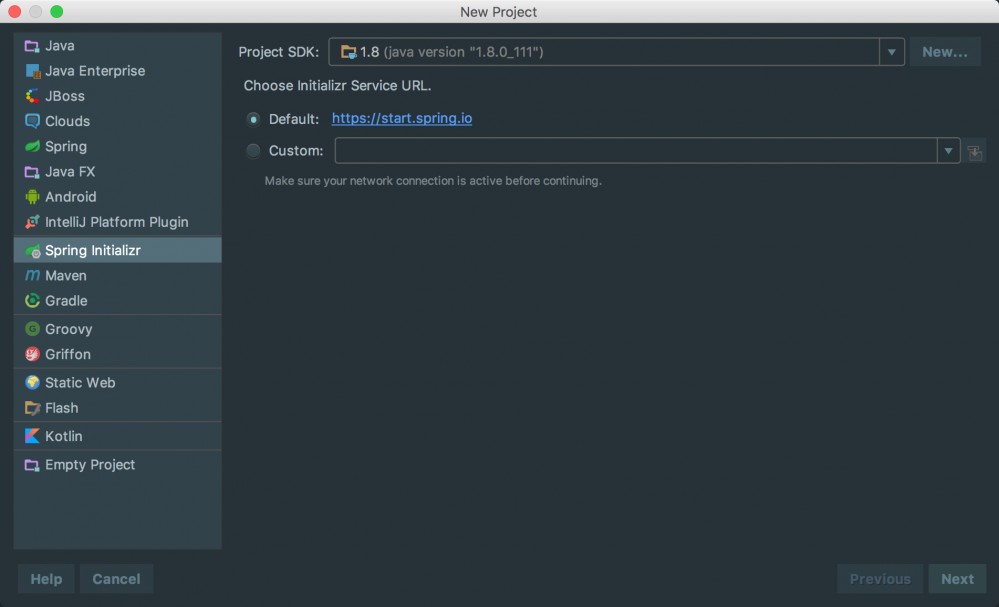Open the Project SDK combo box showing 1.8
This screenshot has height=607, width=999.
point(616,52)
